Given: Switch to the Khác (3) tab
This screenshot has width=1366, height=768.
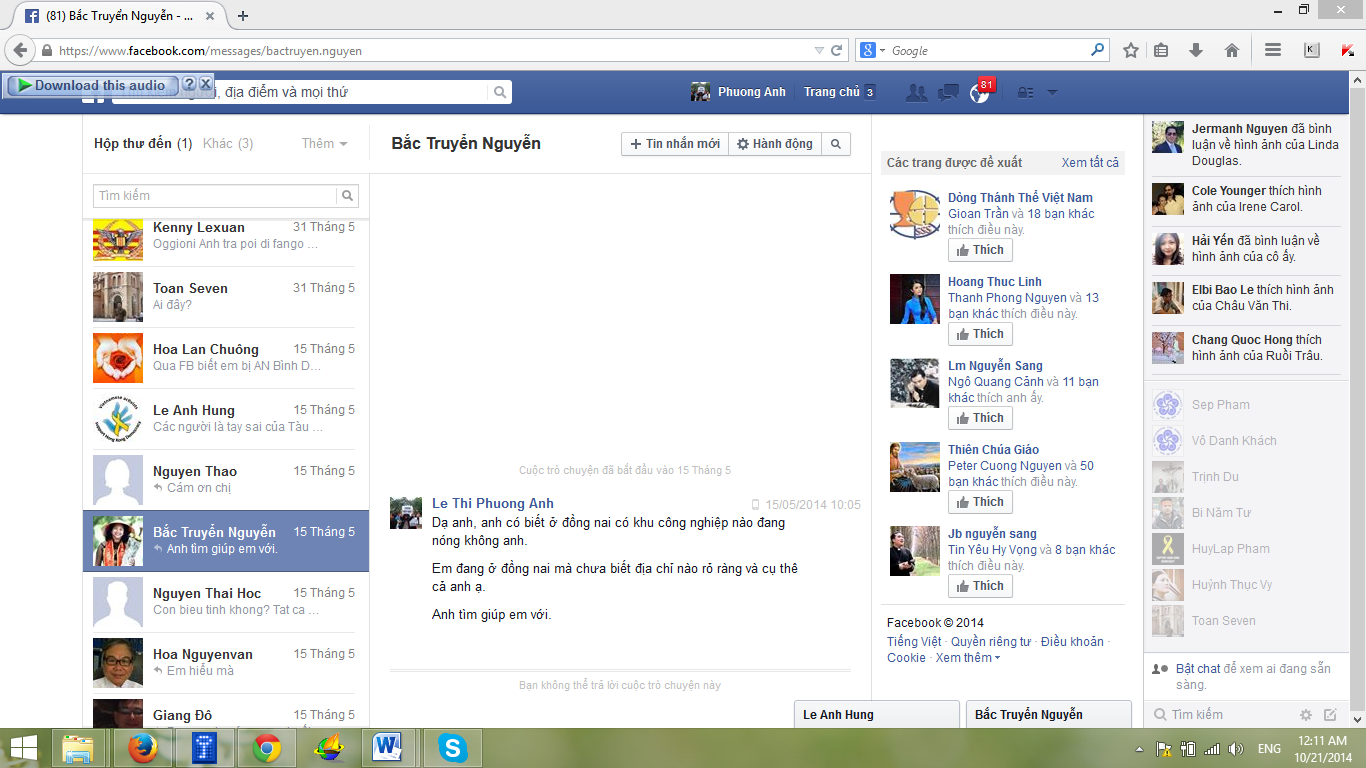Looking at the screenshot, I should 228,143.
